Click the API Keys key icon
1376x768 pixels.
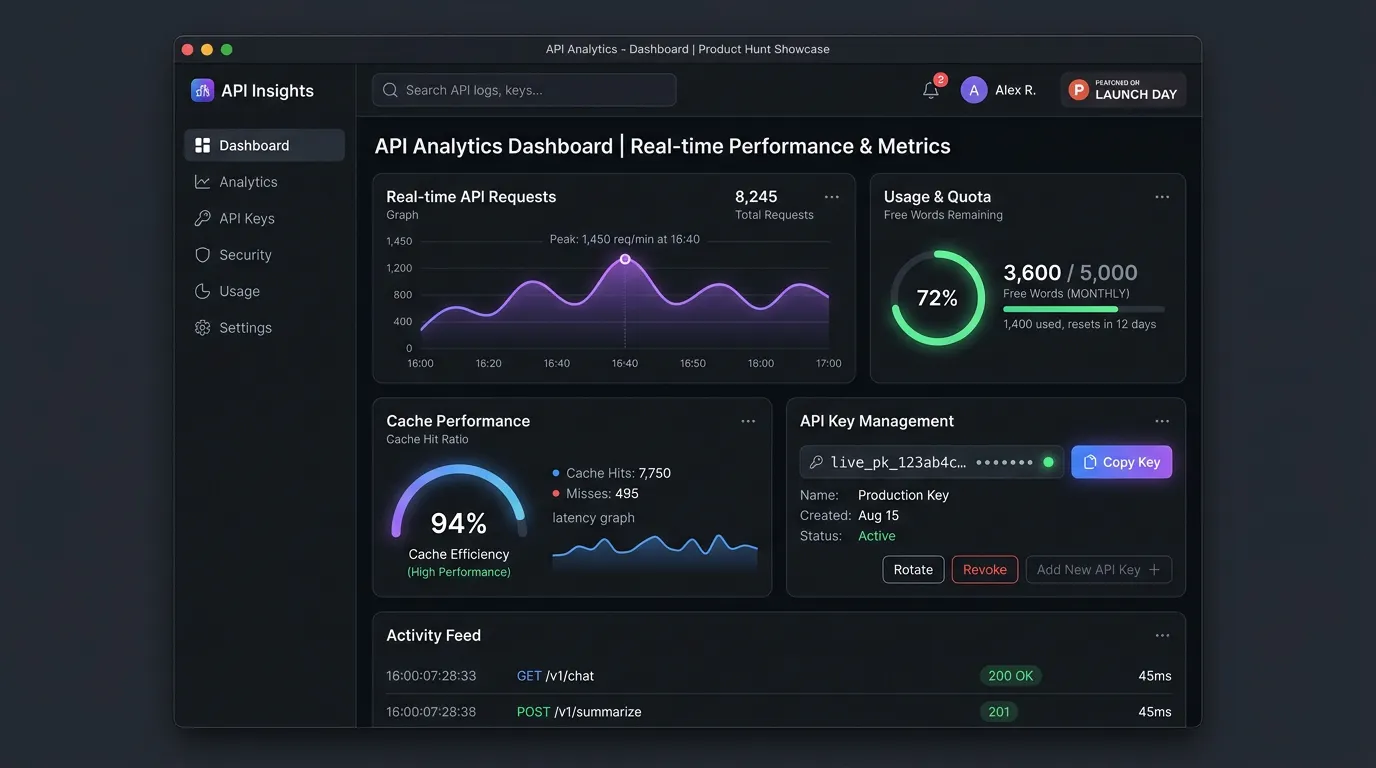click(202, 218)
